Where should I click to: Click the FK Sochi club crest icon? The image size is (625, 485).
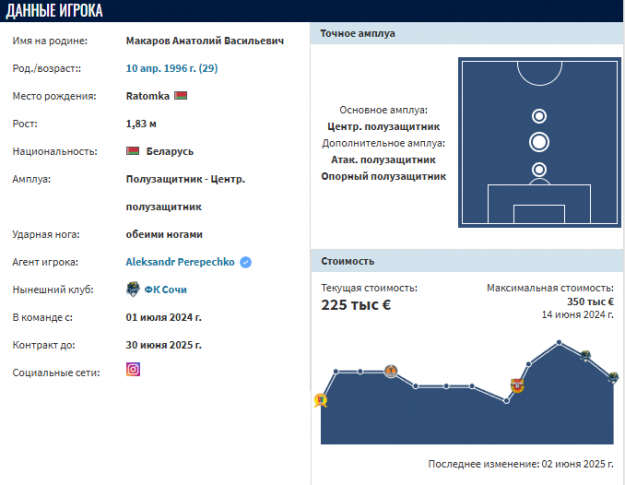133,289
